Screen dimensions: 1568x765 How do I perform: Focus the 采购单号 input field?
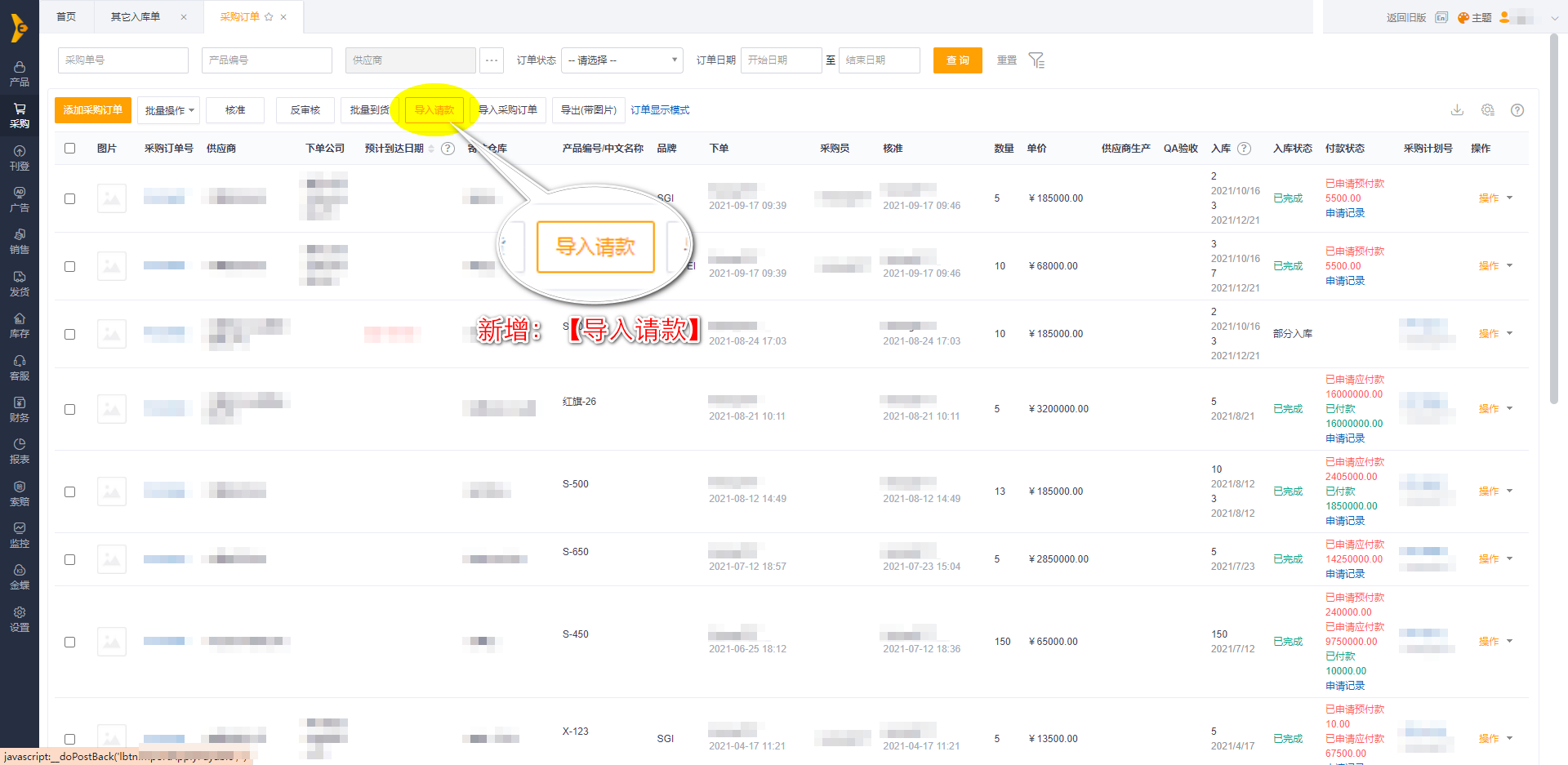[x=123, y=60]
